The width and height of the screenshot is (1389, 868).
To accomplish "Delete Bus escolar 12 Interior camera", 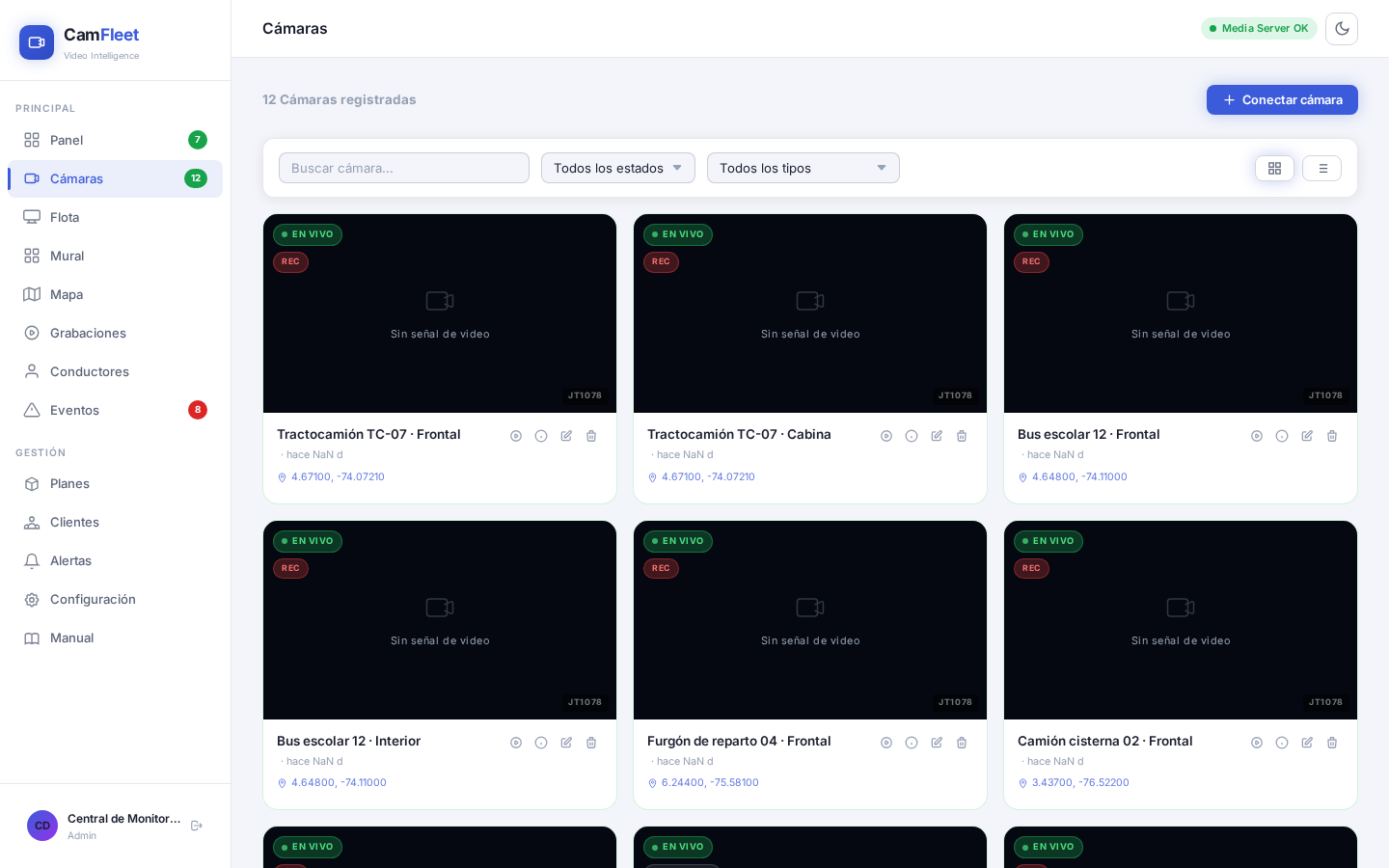I will point(591,743).
